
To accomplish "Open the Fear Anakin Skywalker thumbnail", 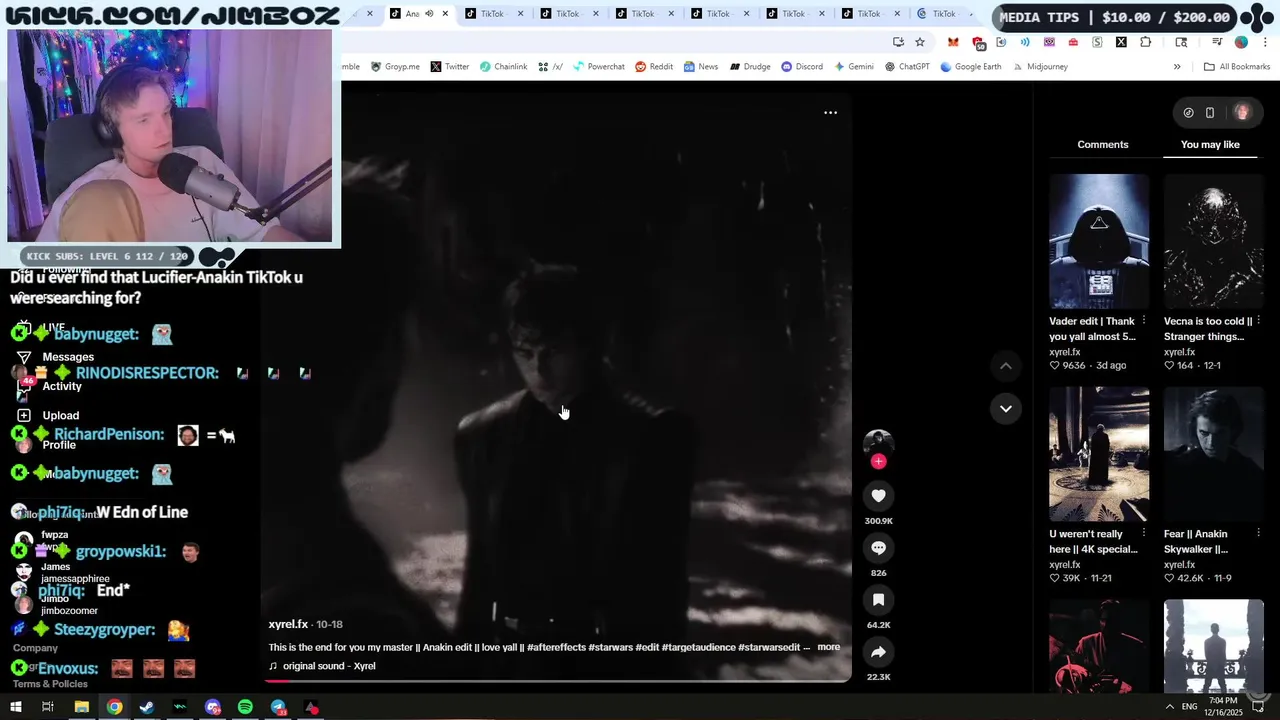I will (x=1213, y=454).
